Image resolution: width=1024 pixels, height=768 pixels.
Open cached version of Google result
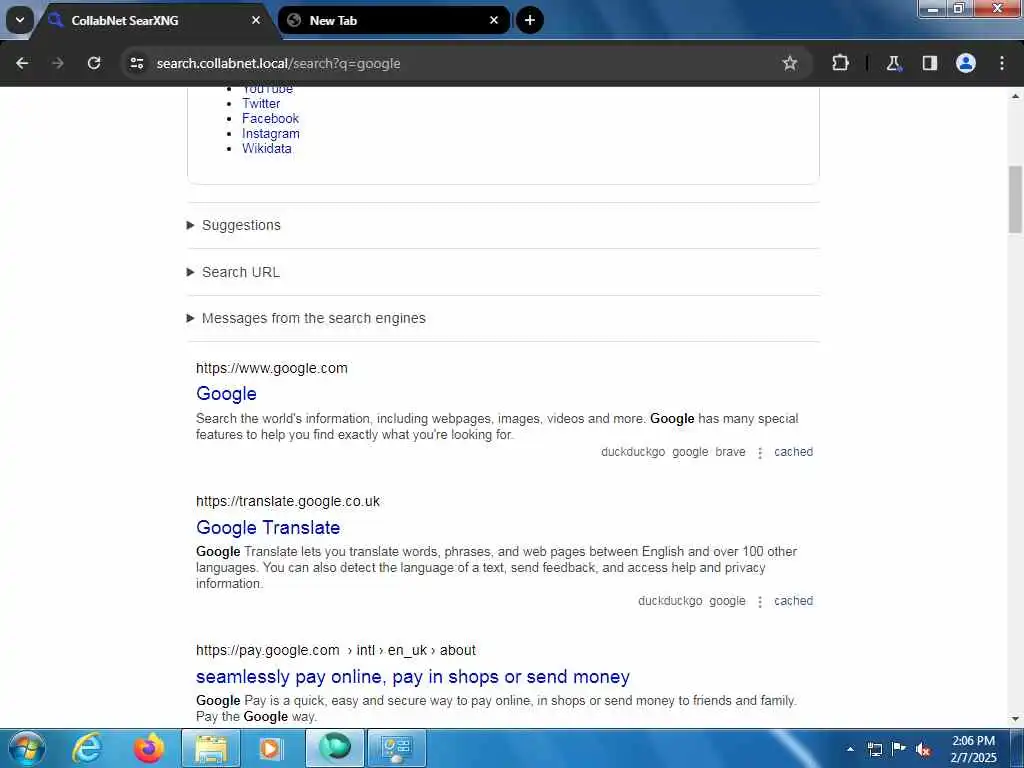click(x=793, y=452)
